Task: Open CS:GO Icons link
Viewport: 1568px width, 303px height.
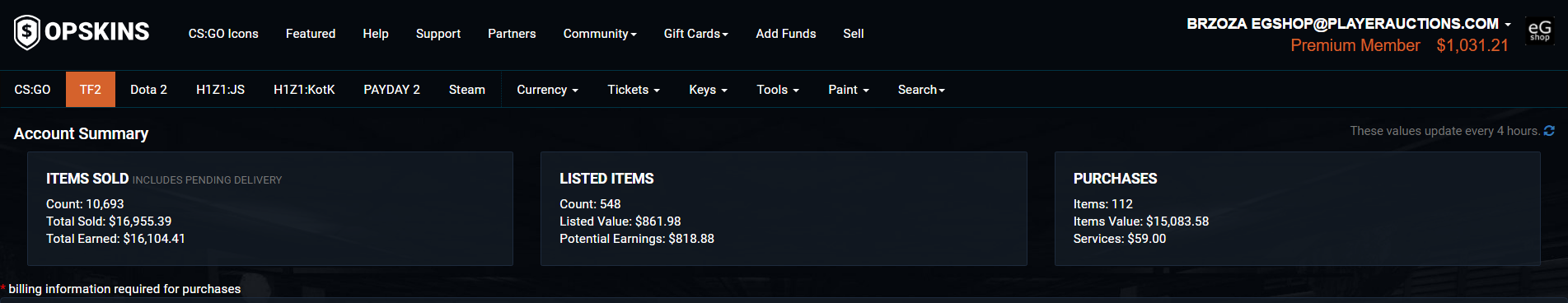Action: [223, 34]
